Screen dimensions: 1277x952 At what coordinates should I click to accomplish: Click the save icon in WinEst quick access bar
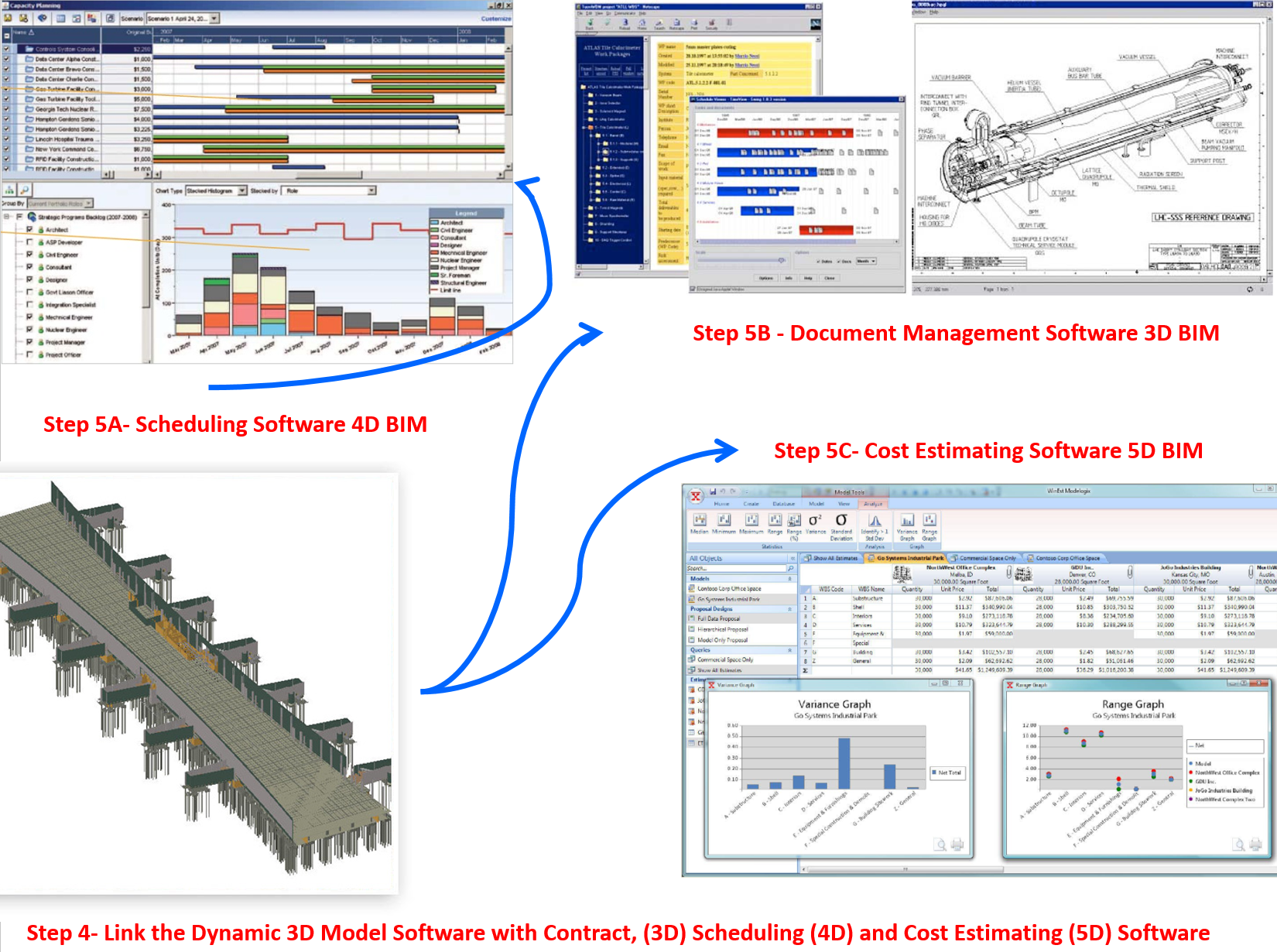[x=713, y=491]
